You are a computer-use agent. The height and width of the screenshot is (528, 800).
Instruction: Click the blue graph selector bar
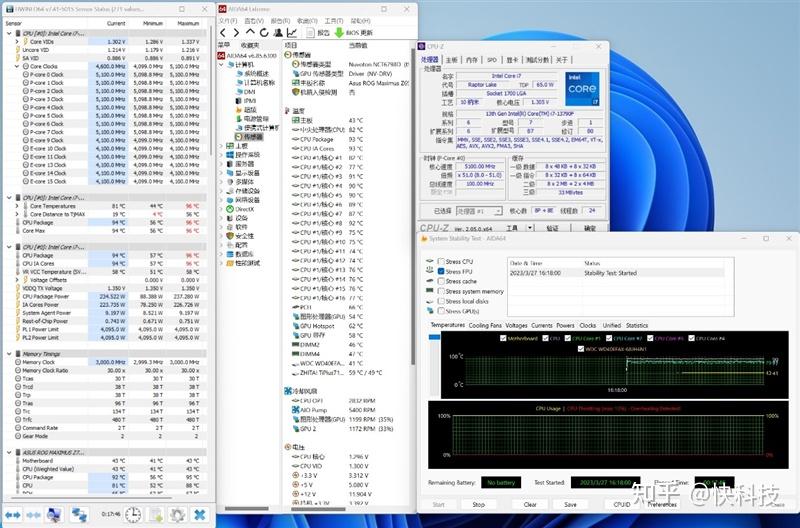point(434,337)
